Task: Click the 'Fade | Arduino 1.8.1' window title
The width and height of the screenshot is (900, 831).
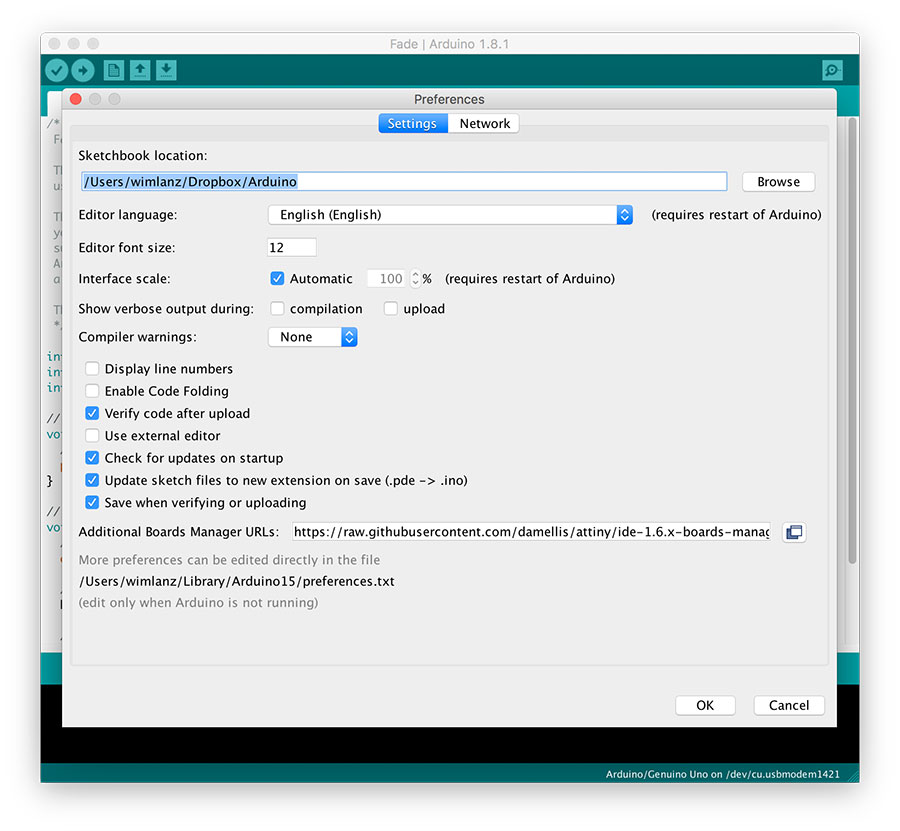Action: (x=449, y=44)
